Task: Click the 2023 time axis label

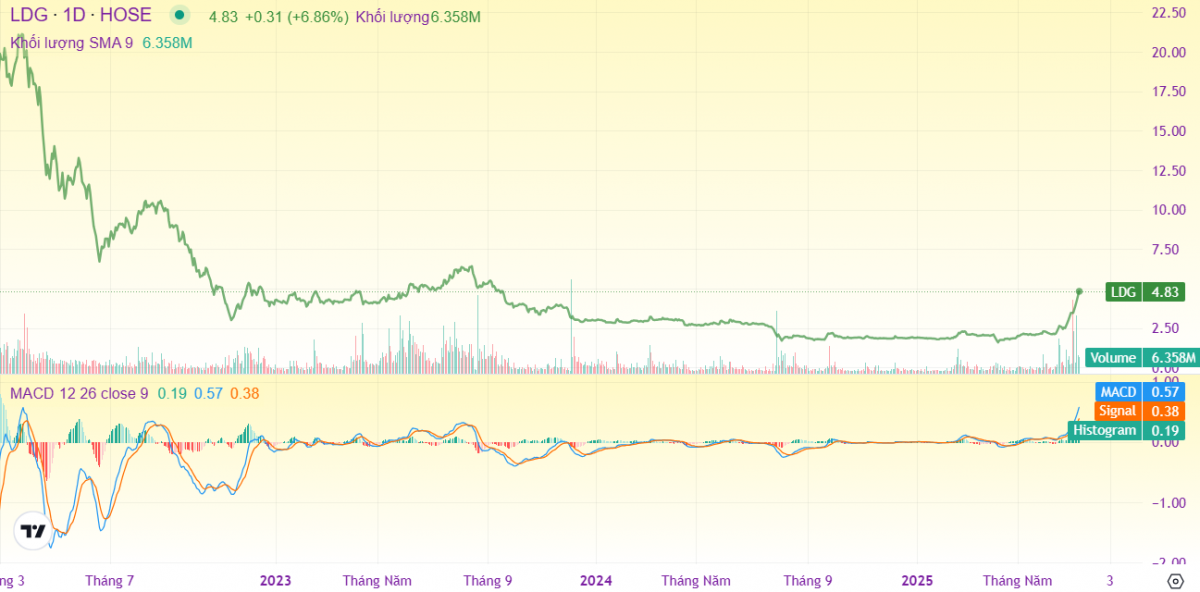Action: click(x=275, y=580)
